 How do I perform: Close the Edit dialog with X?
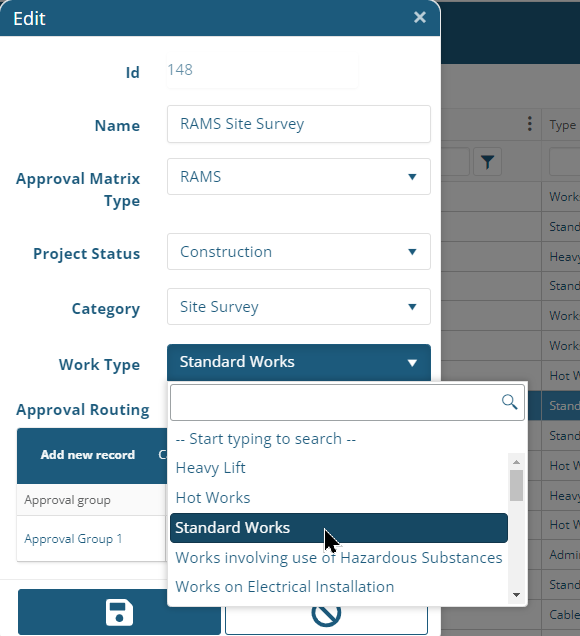(420, 17)
